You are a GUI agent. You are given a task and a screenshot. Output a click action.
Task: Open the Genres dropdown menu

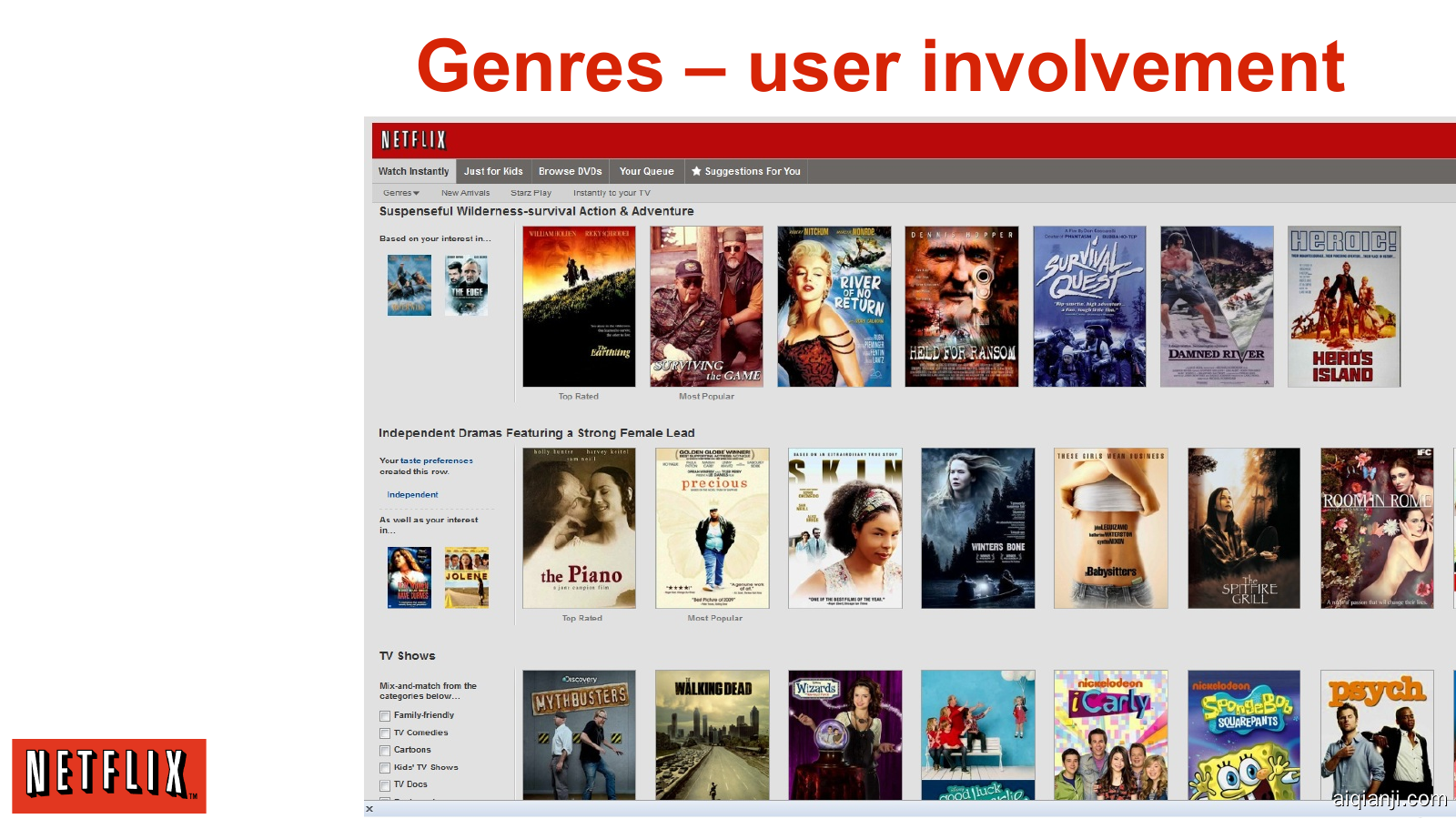(x=400, y=192)
